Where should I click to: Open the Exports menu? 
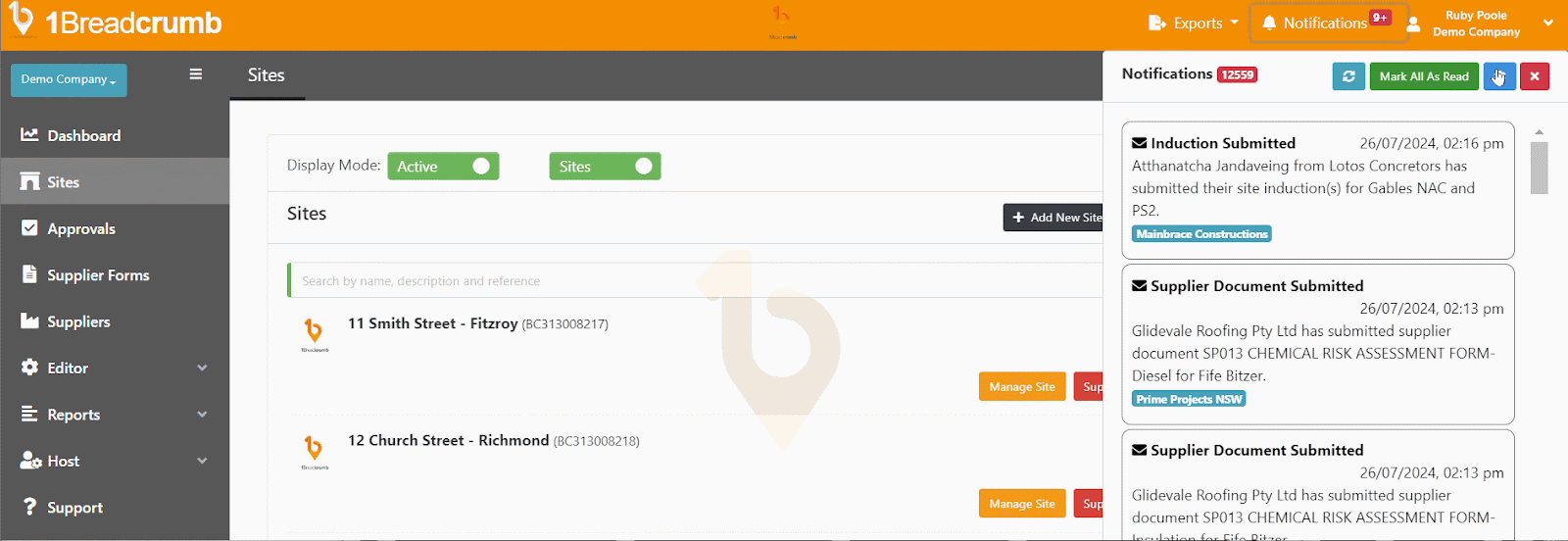1194,23
